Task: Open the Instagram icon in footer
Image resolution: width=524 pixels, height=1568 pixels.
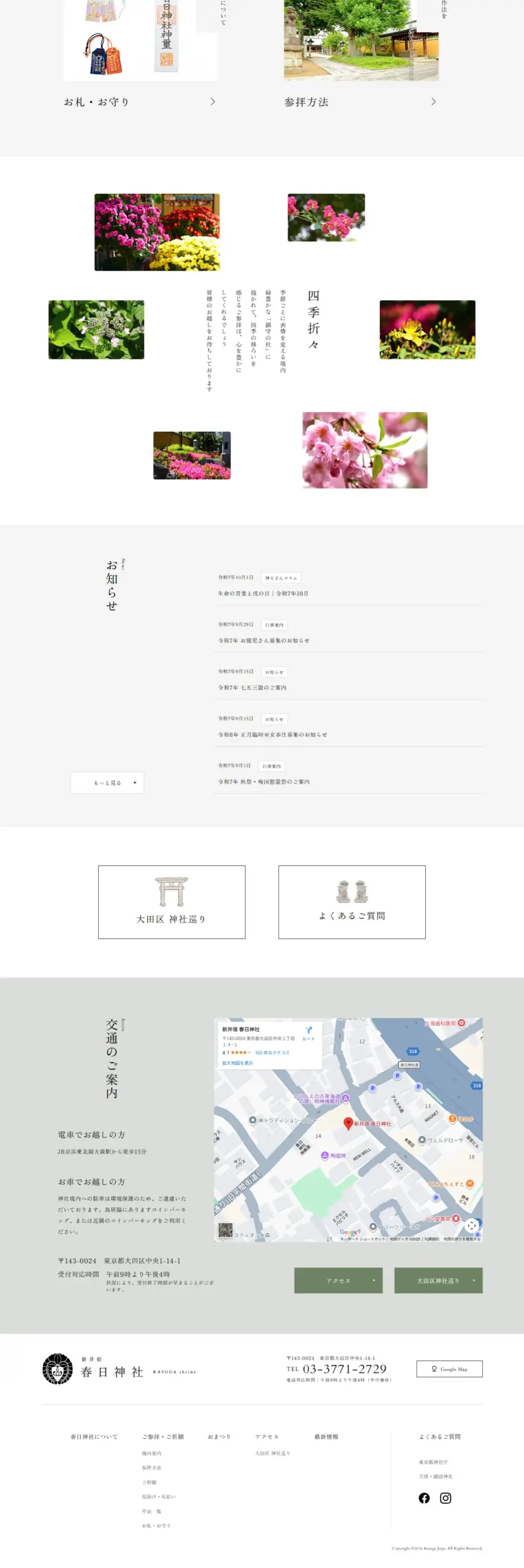Action: click(x=446, y=1498)
